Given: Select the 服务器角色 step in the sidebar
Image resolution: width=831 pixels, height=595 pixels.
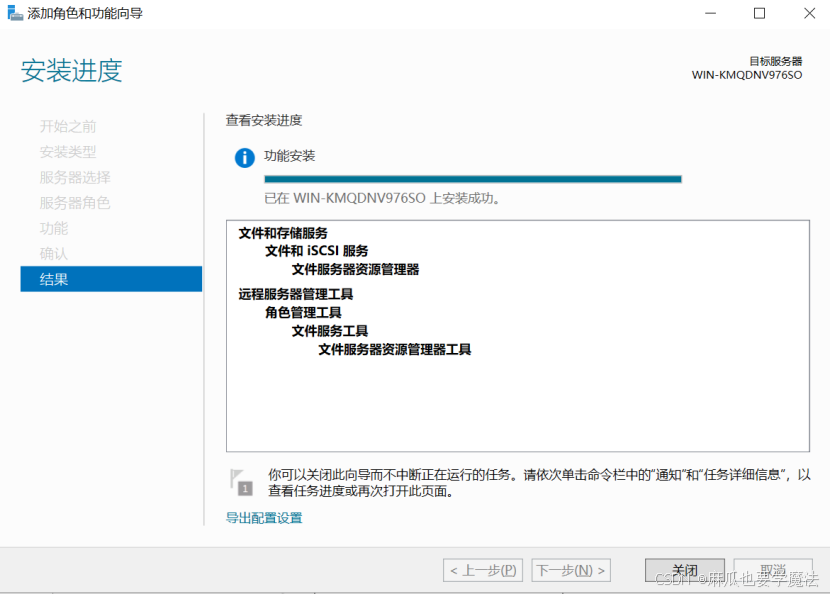Looking at the screenshot, I should click(x=75, y=202).
